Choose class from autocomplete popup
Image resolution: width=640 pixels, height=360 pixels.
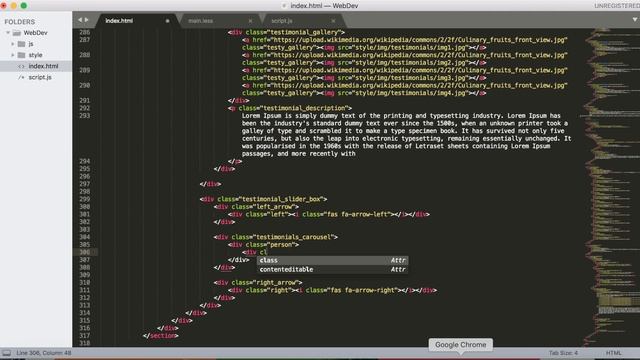333,260
